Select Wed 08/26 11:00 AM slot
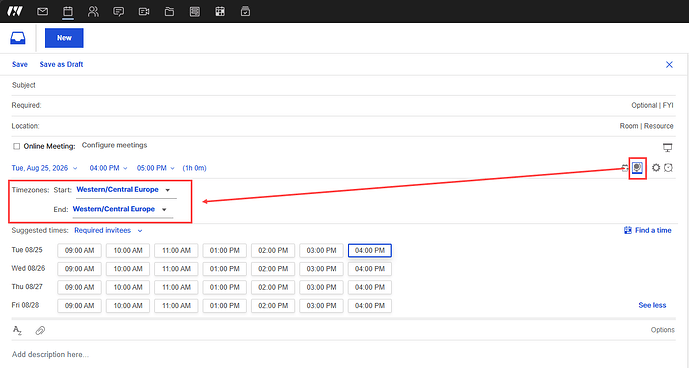The width and height of the screenshot is (689, 368). (176, 269)
